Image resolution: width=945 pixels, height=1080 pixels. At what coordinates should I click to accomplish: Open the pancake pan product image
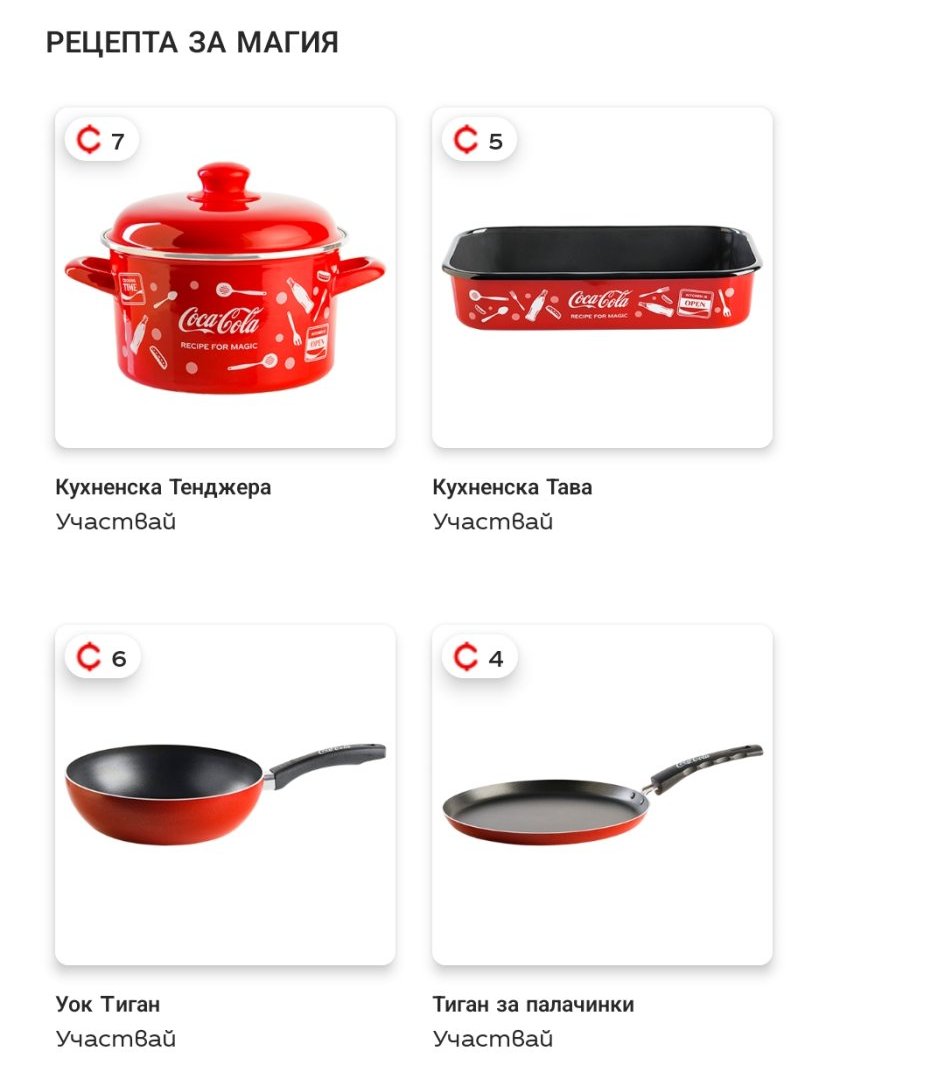pyautogui.click(x=602, y=794)
